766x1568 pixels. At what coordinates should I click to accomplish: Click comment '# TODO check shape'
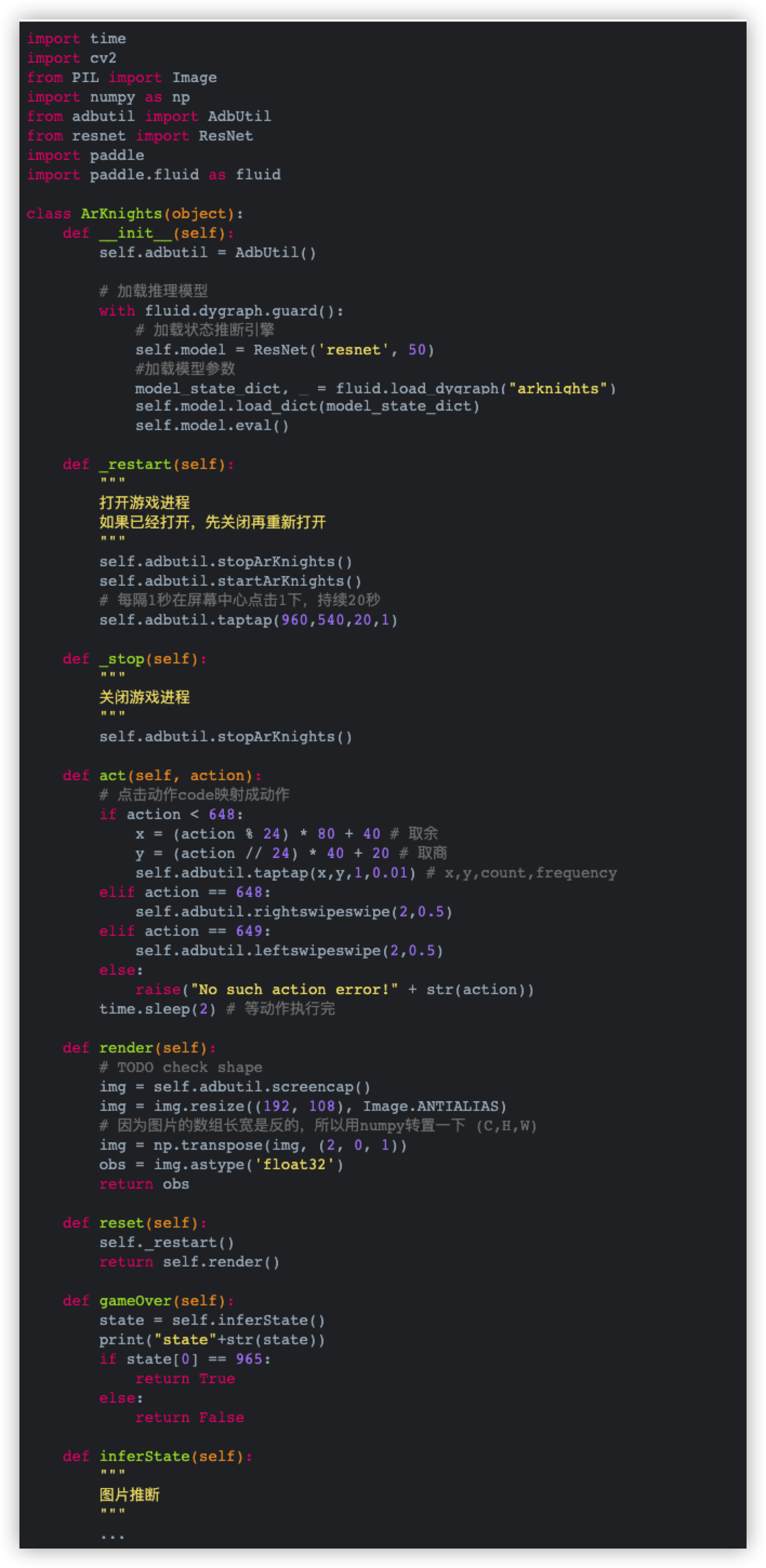click(181, 1068)
